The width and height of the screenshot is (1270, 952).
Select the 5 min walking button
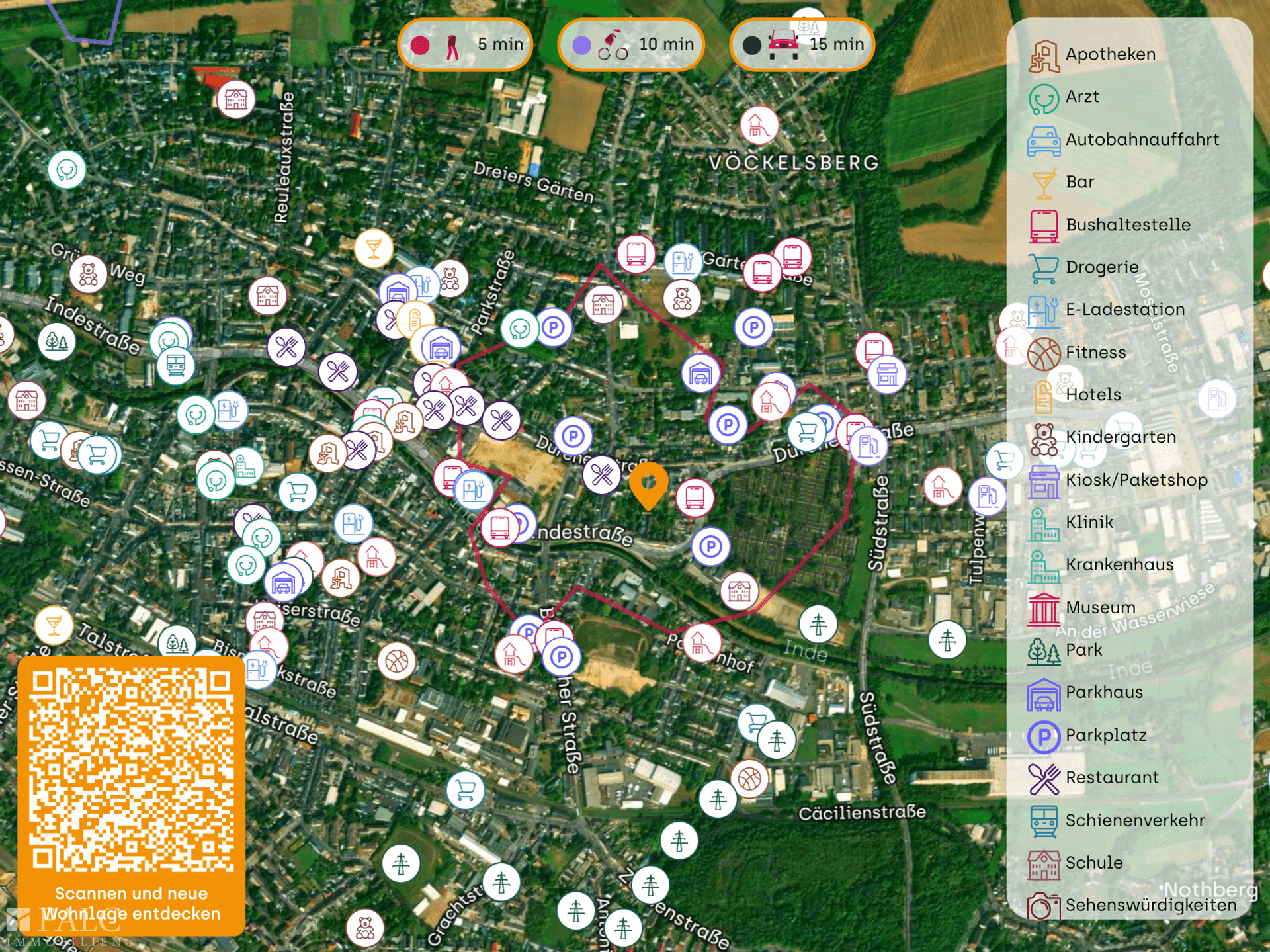tap(466, 44)
